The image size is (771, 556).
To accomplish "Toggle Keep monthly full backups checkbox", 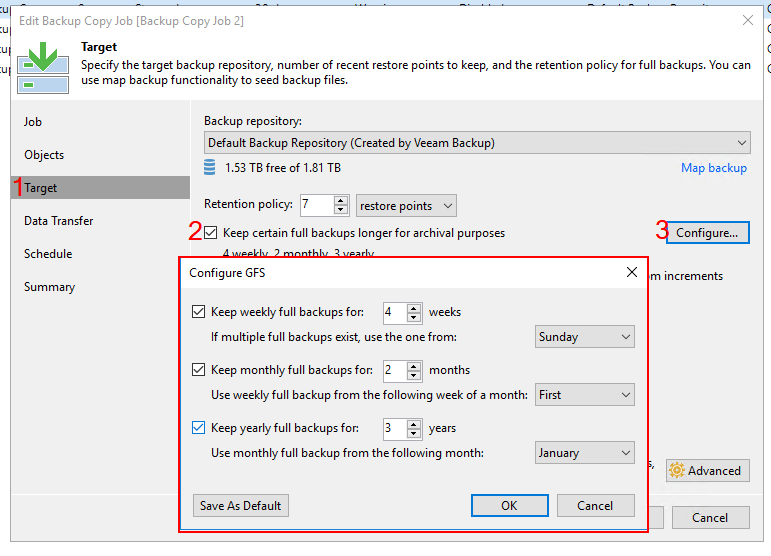I will pos(199,370).
